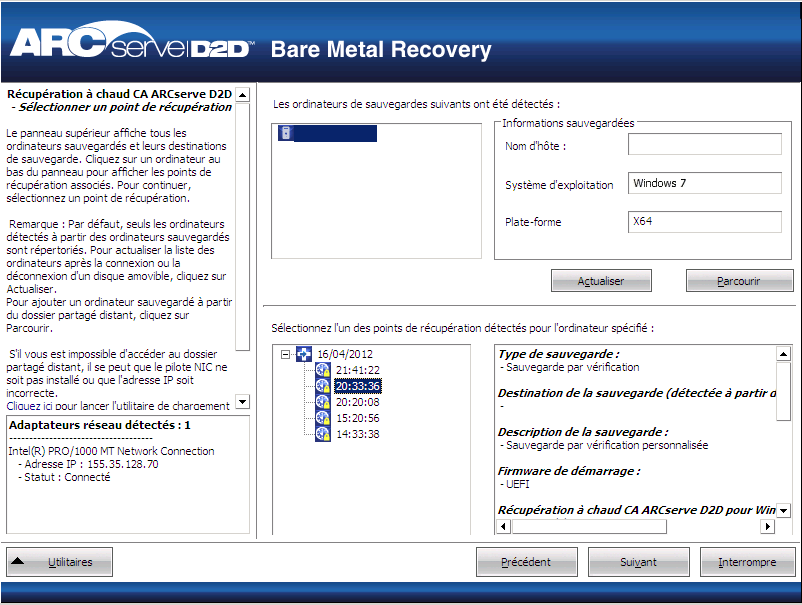Click the recovery point icon beside 15:20:56
The width and height of the screenshot is (802, 605).
click(323, 418)
